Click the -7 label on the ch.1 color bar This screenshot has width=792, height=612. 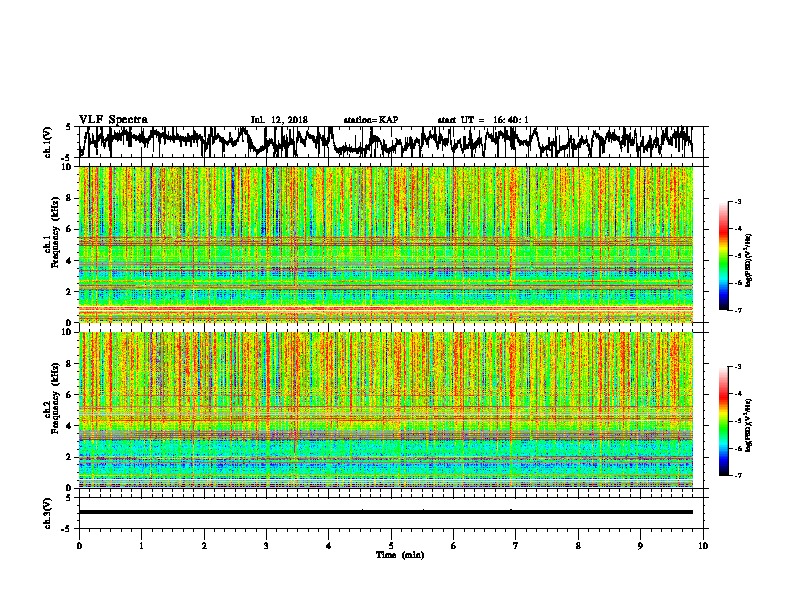point(737,310)
